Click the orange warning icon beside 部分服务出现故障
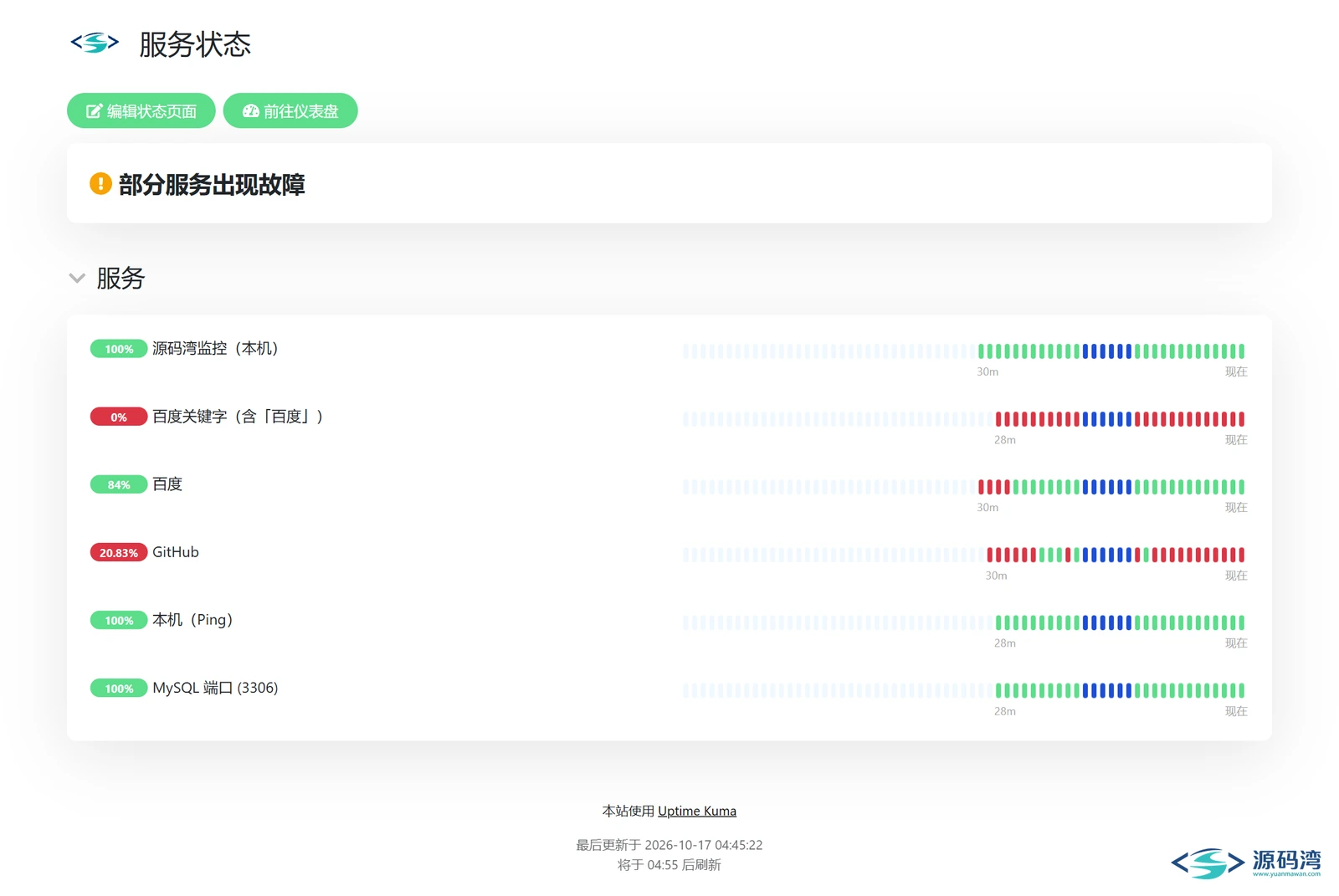 pos(100,183)
